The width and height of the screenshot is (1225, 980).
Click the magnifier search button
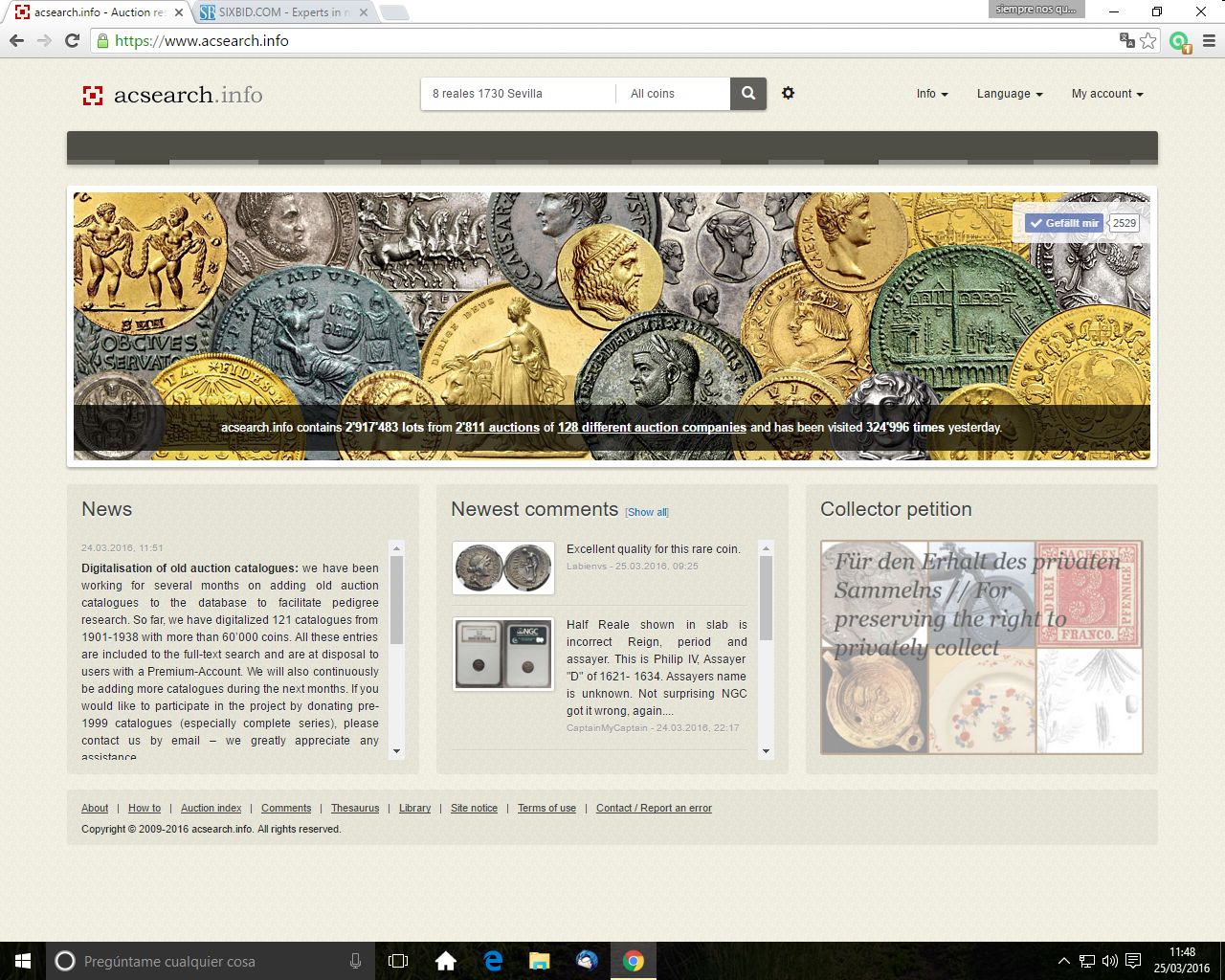(748, 94)
